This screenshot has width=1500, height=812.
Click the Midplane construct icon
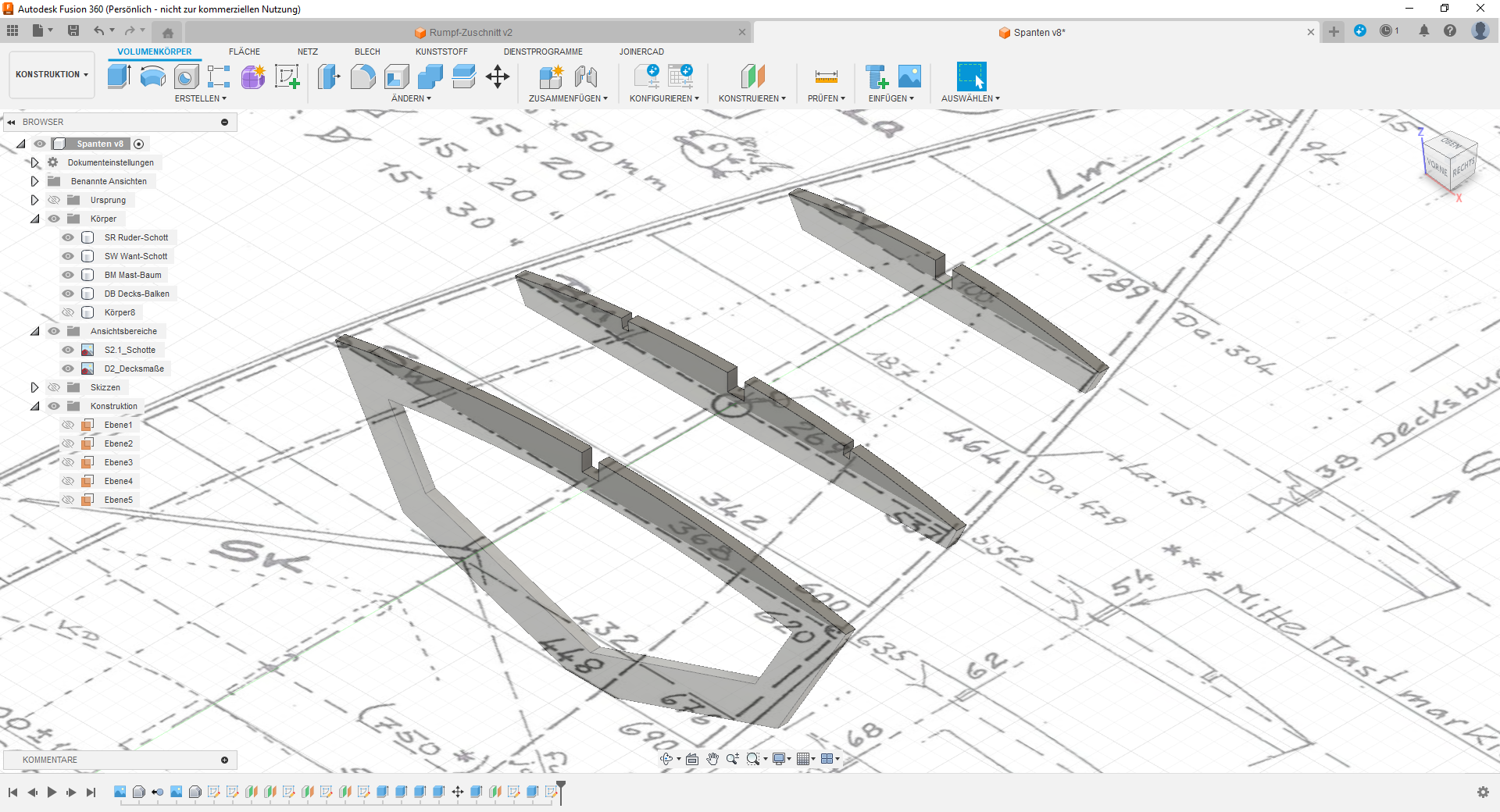[752, 77]
